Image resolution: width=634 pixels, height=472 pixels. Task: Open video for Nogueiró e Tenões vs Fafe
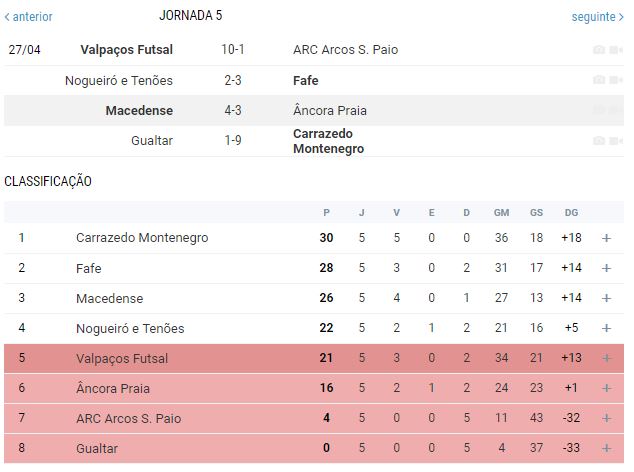pyautogui.click(x=615, y=80)
